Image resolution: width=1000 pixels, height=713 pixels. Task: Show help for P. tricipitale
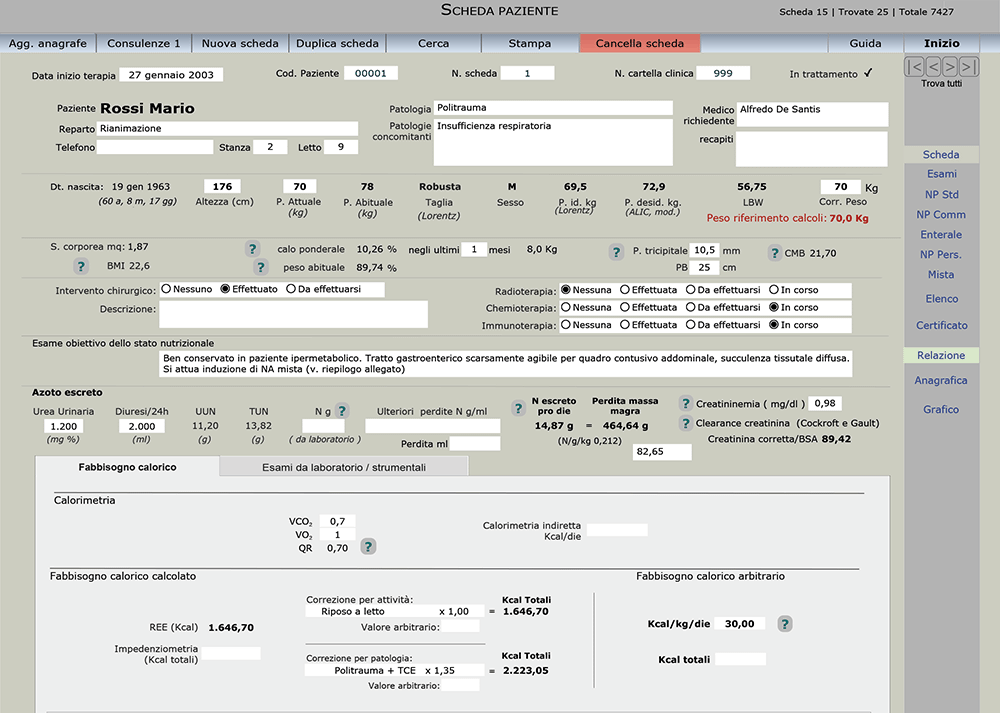pyautogui.click(x=616, y=252)
